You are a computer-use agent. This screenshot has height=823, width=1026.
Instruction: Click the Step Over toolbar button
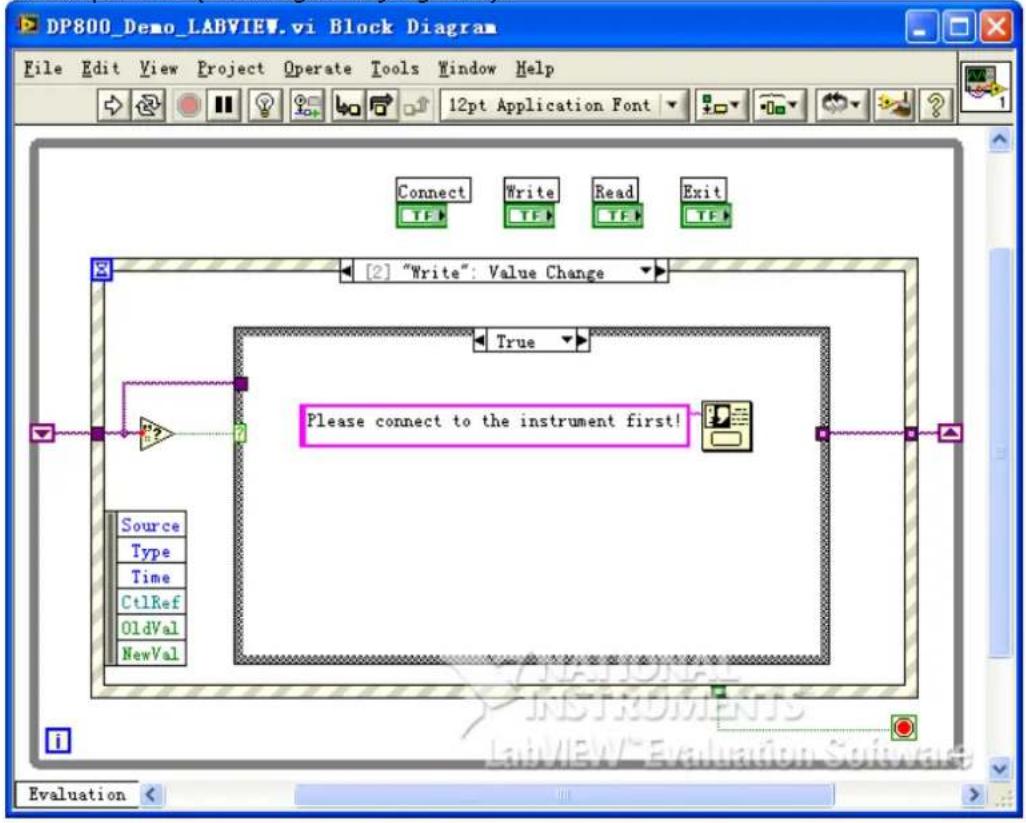[381, 105]
